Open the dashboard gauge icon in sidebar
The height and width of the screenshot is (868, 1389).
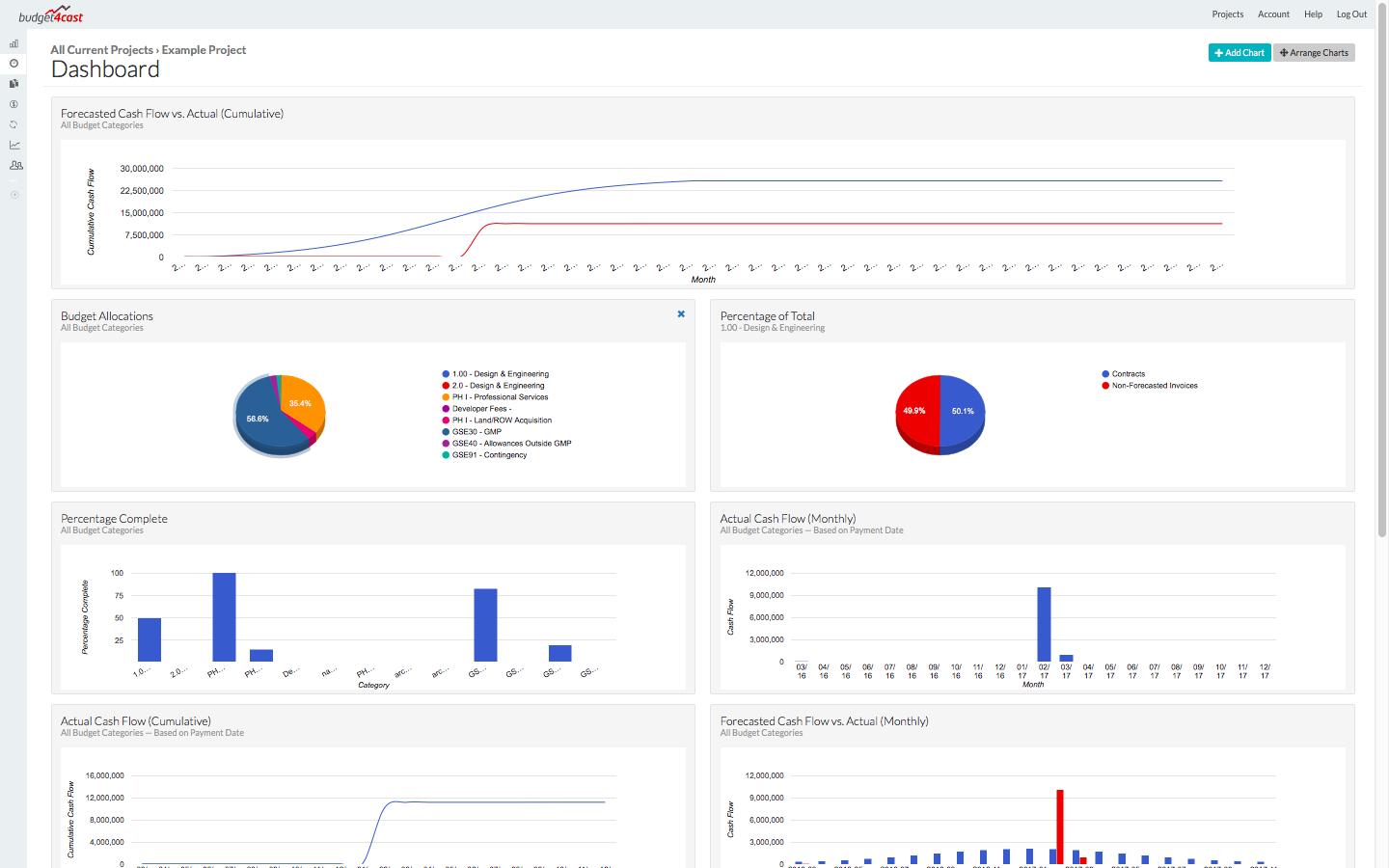pos(14,64)
